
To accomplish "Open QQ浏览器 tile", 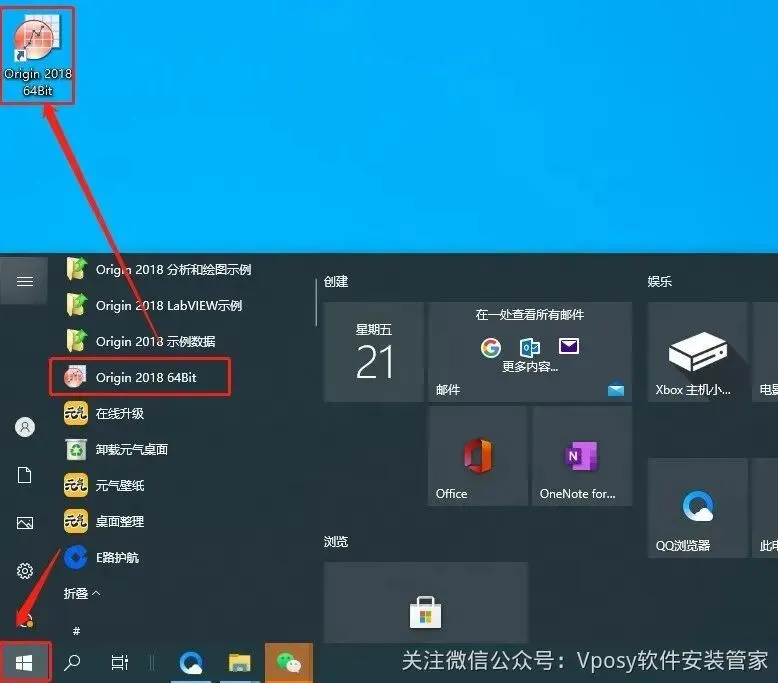I will [x=698, y=508].
